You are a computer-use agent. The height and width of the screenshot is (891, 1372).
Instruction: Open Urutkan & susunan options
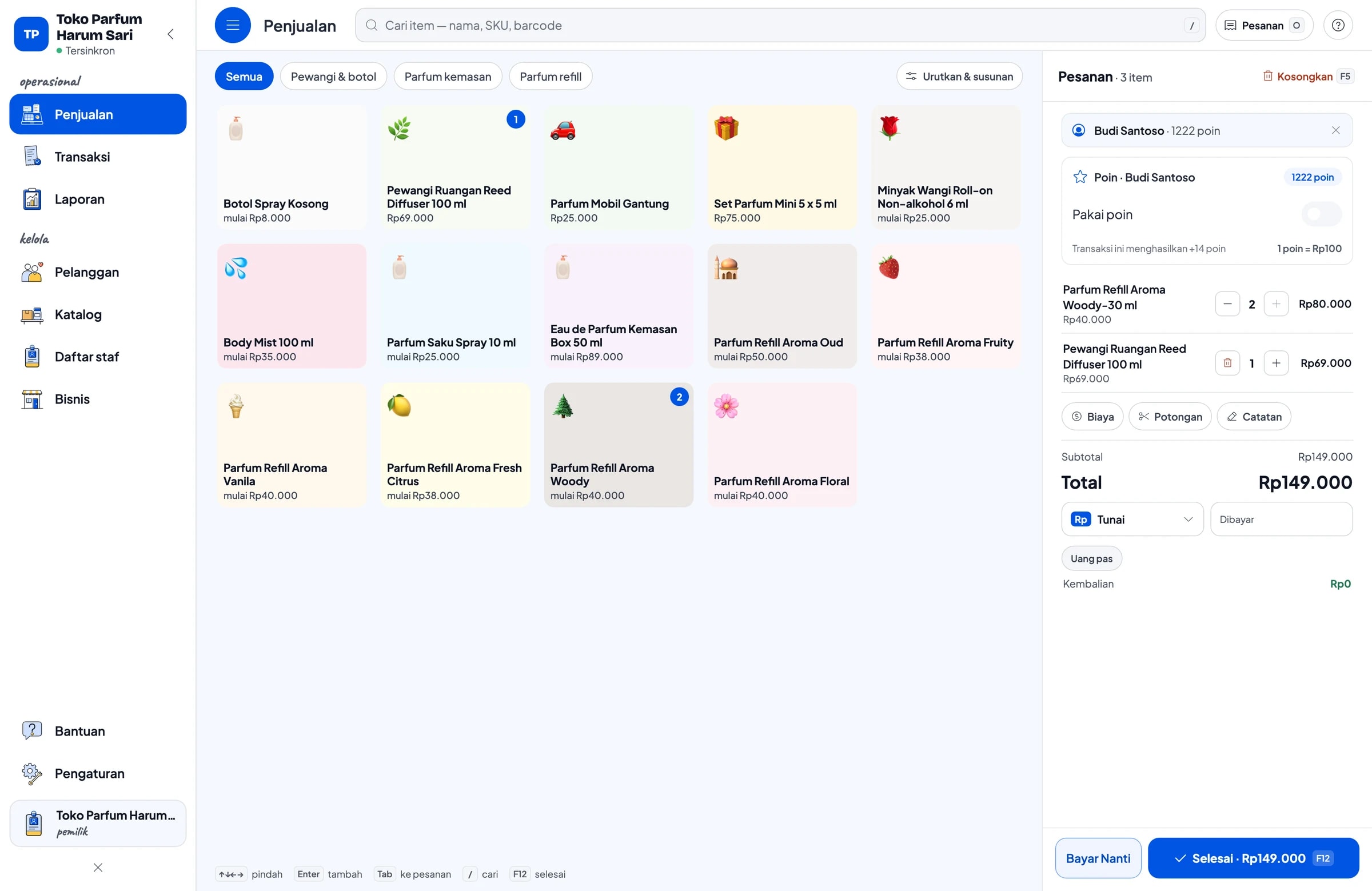pos(959,77)
